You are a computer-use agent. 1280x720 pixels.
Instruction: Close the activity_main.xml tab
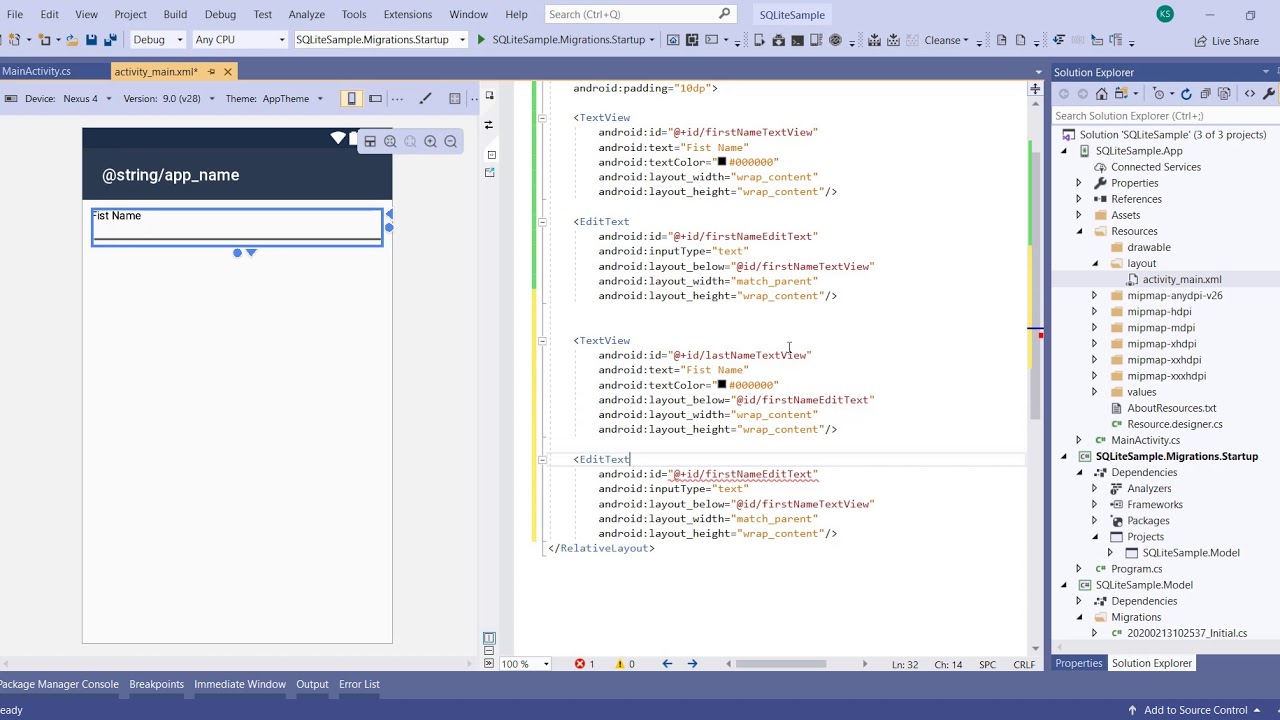click(228, 72)
